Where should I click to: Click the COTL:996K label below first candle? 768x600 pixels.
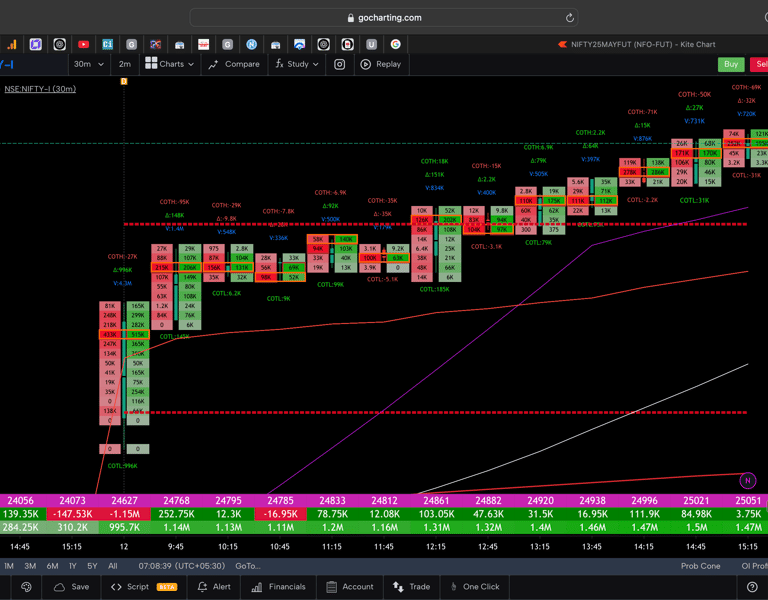pyautogui.click(x=122, y=466)
